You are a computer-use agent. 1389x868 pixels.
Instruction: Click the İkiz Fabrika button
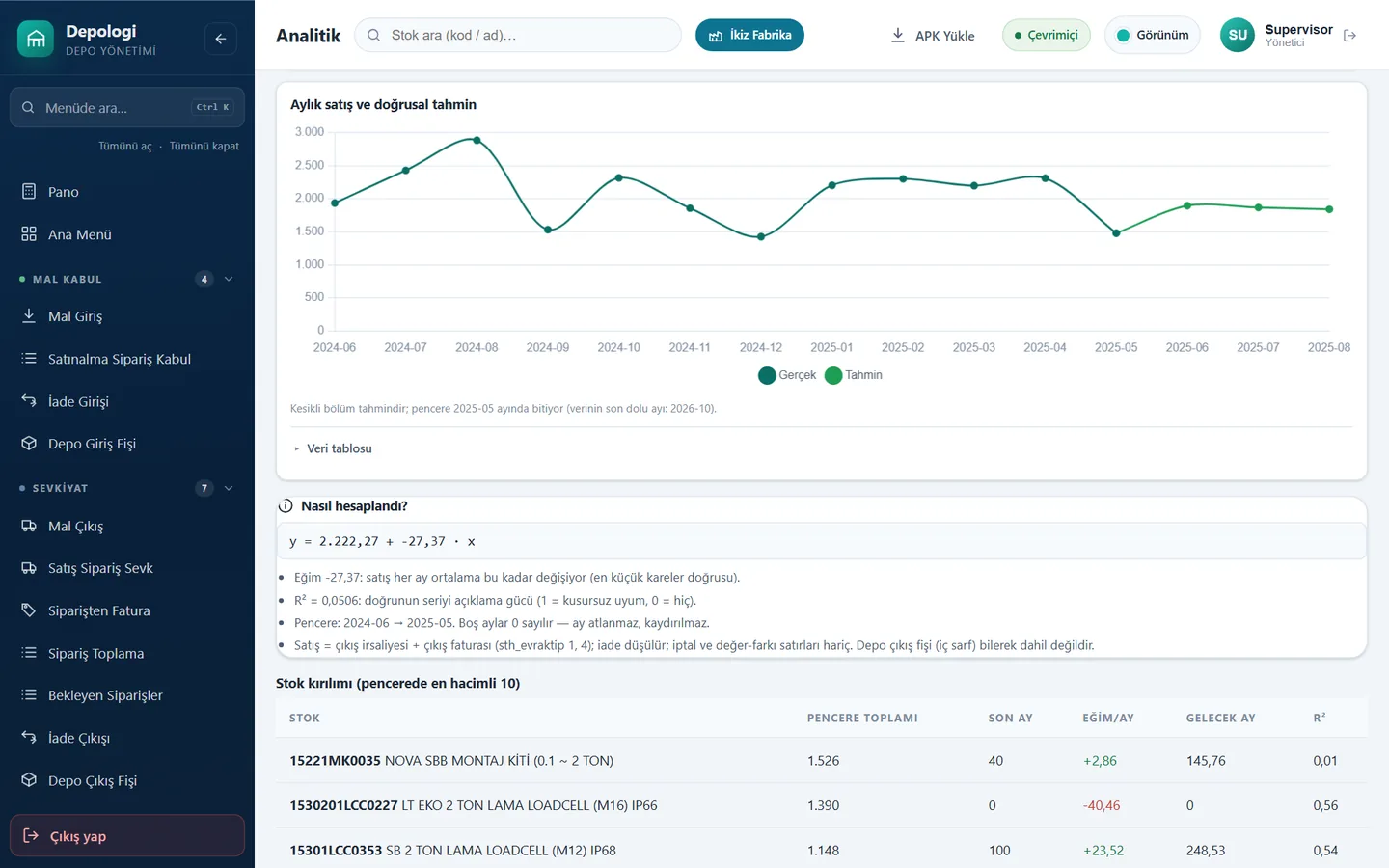click(x=749, y=36)
